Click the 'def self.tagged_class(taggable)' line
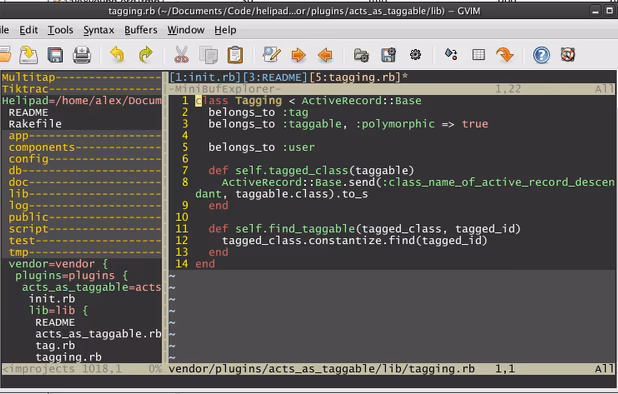This screenshot has width=618, height=394. point(311,171)
